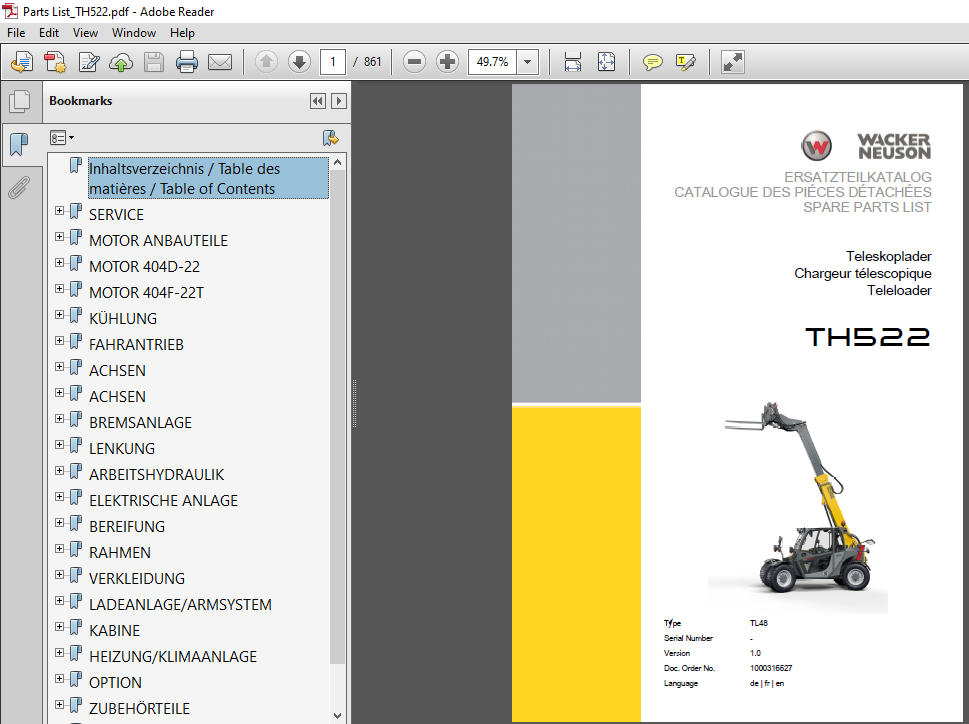
Task: Jump to RAHMEN bookmark
Action: 120,553
